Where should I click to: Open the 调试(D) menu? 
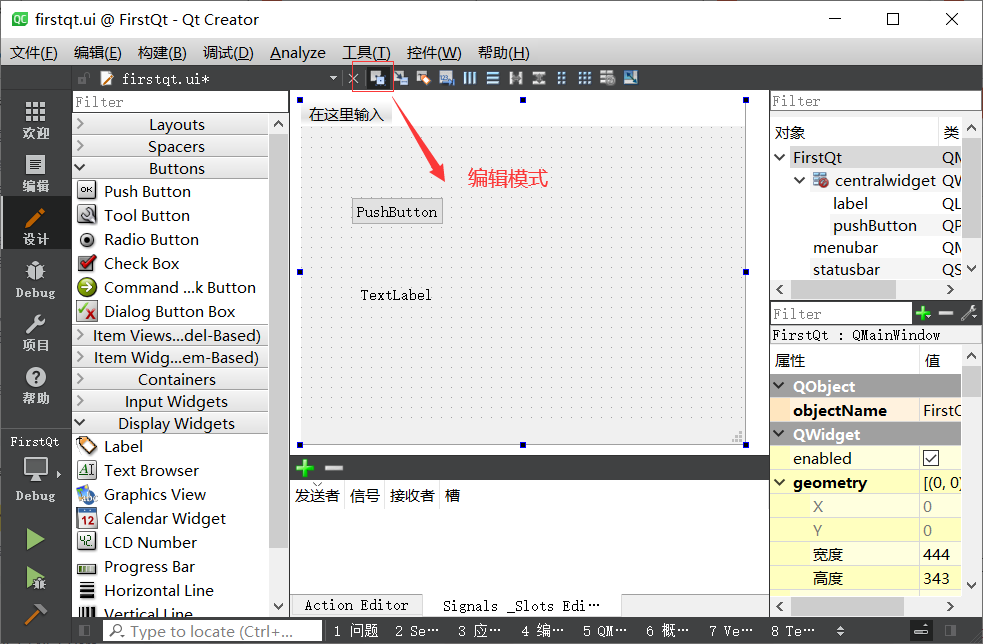228,53
